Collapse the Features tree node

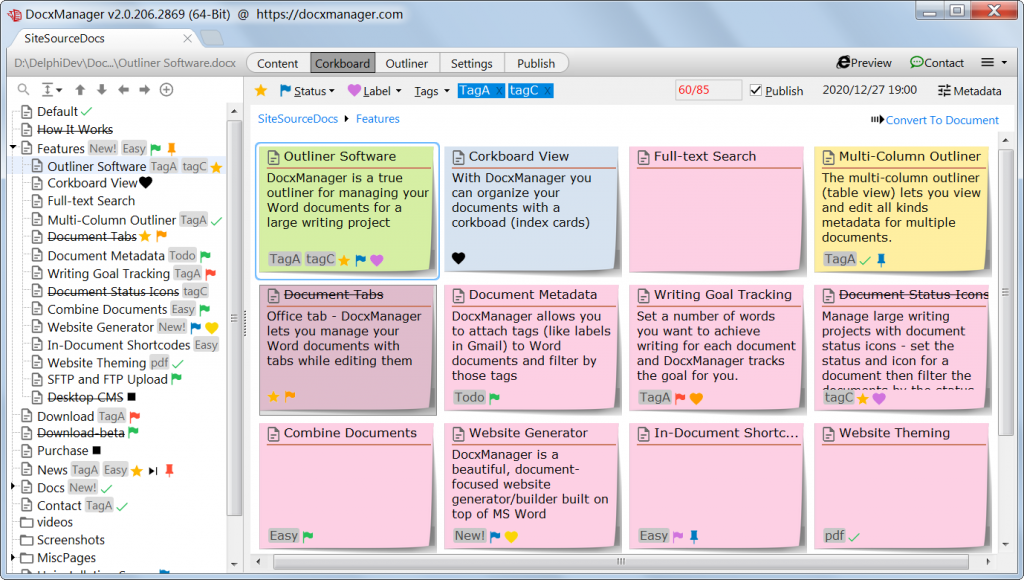13,148
